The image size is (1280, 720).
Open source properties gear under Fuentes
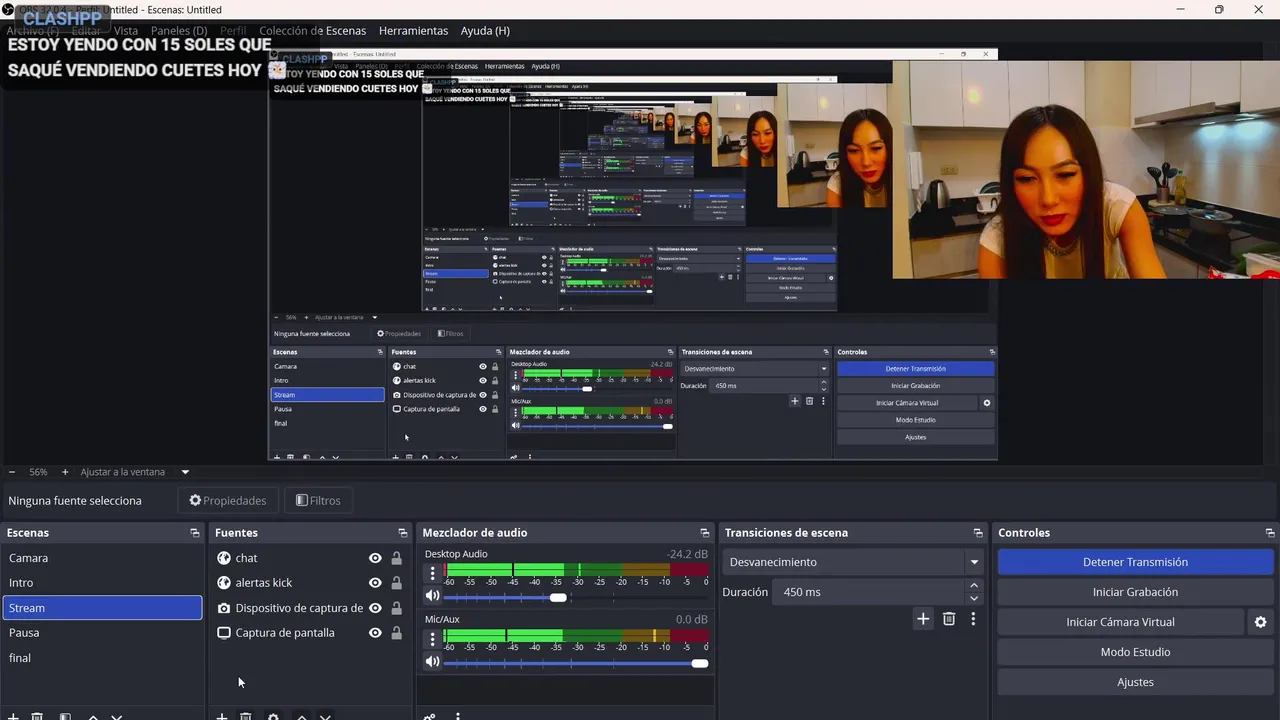coord(273,716)
